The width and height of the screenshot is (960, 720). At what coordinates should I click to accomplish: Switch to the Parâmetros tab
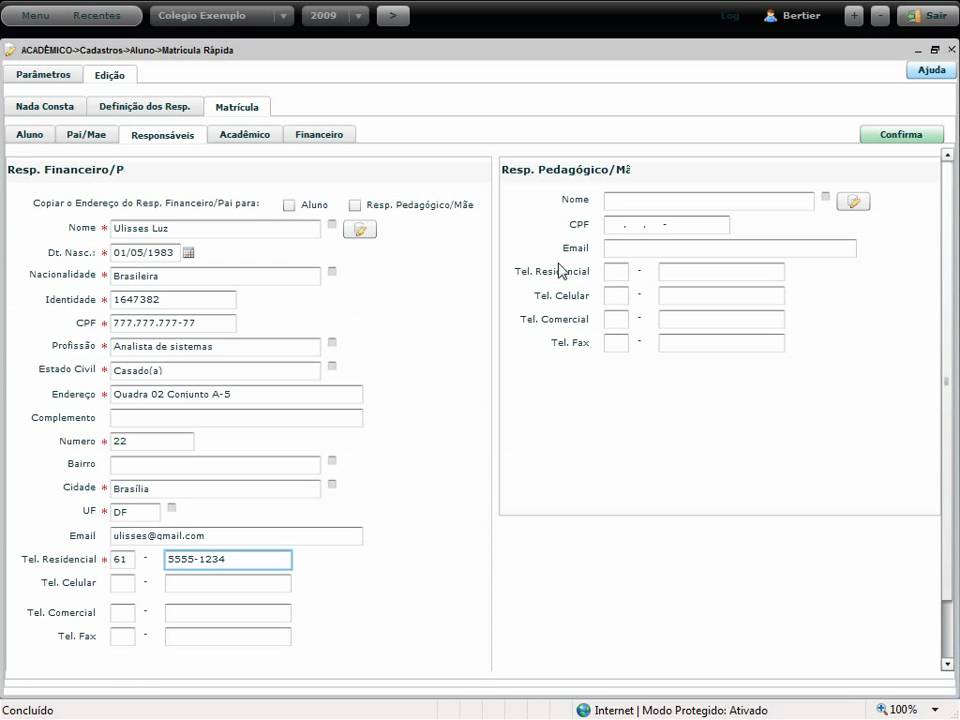tap(43, 74)
